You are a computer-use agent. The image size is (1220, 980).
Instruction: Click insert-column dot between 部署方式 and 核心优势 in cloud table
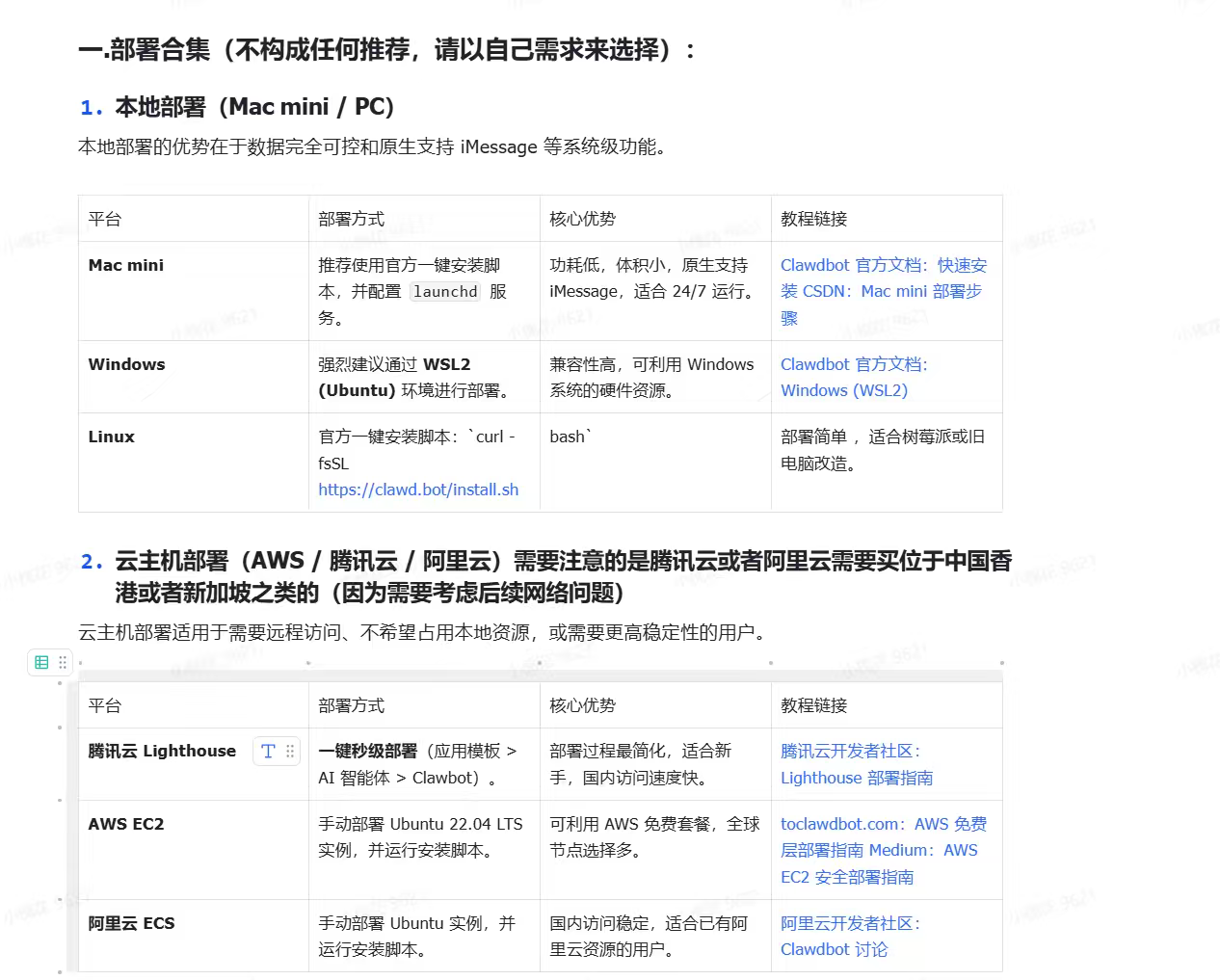click(x=540, y=663)
